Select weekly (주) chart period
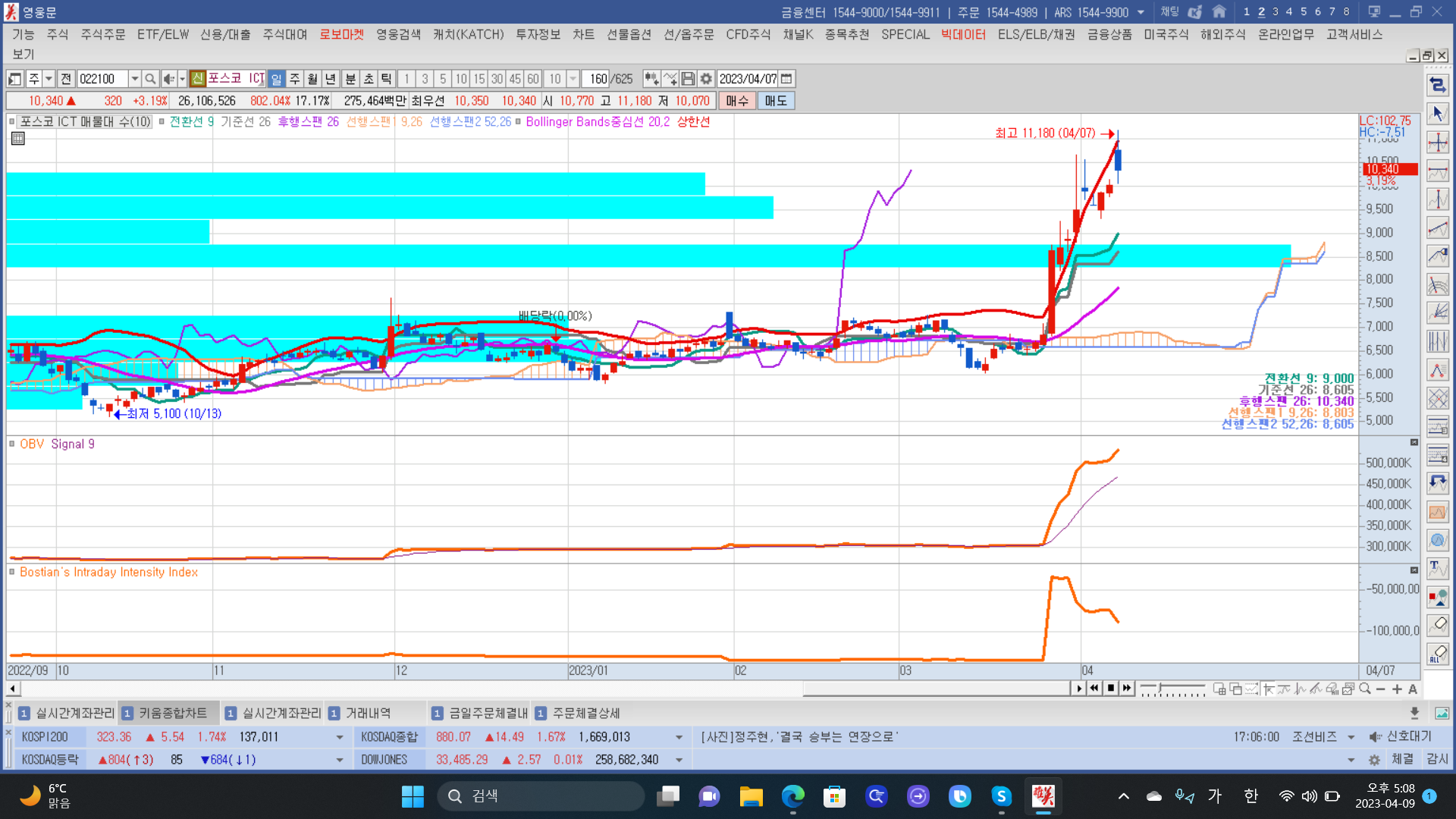The image size is (1456, 819). tap(294, 79)
